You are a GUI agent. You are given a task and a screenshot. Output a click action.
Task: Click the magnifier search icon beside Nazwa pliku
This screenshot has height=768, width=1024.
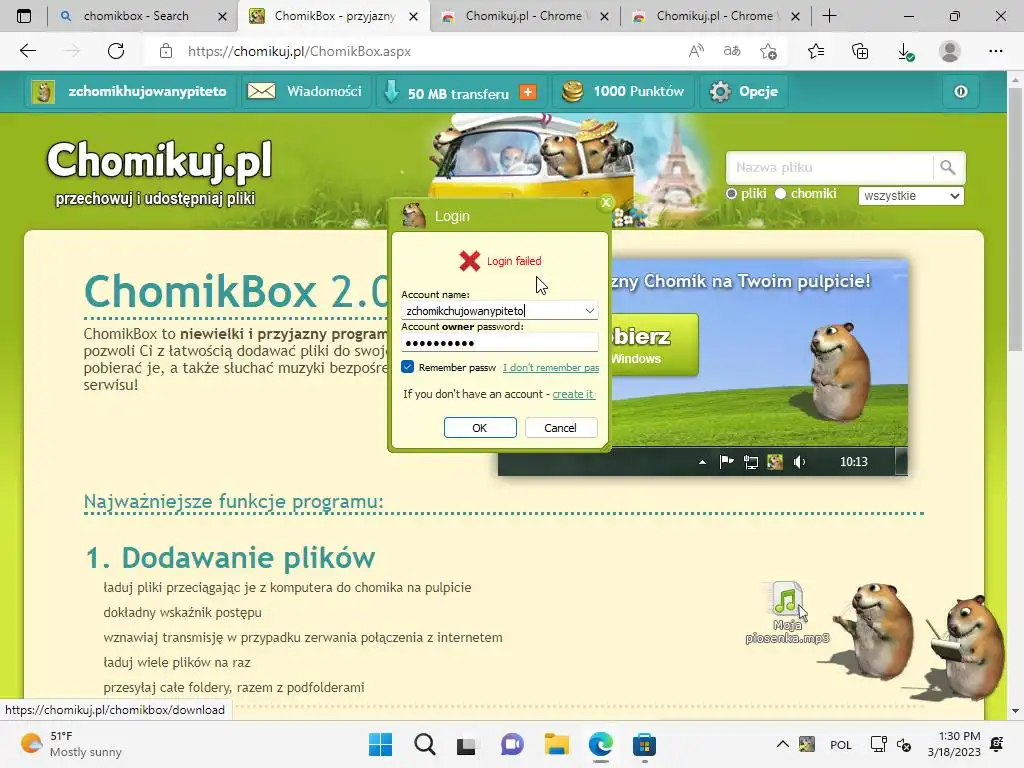tap(948, 168)
